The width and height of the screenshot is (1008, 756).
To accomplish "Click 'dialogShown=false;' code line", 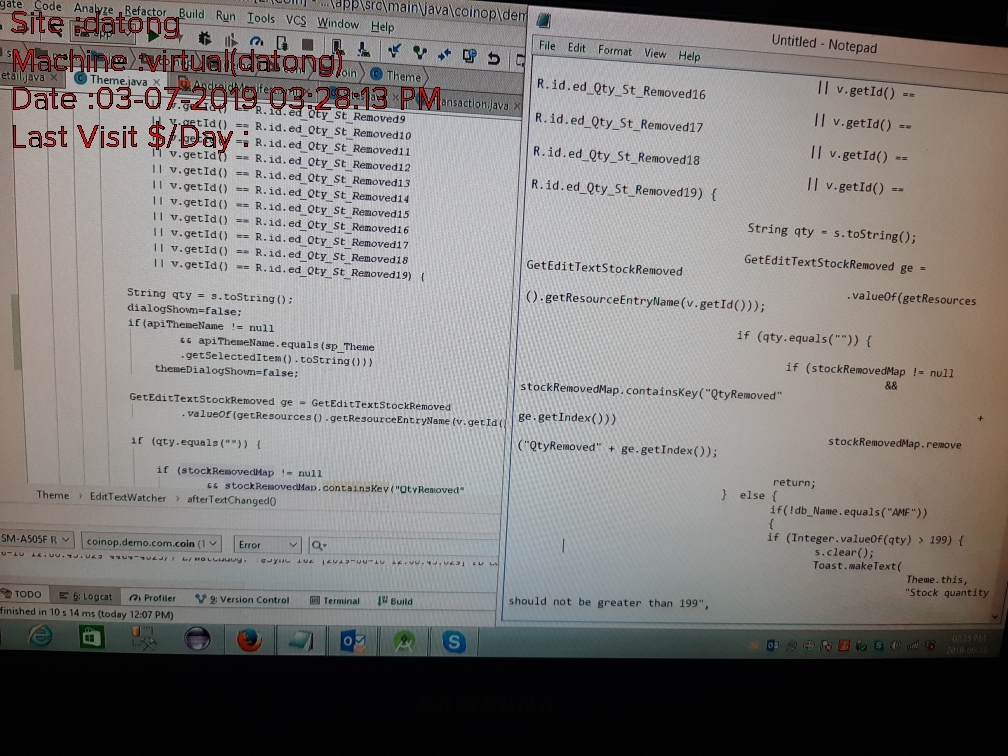I will point(184,311).
